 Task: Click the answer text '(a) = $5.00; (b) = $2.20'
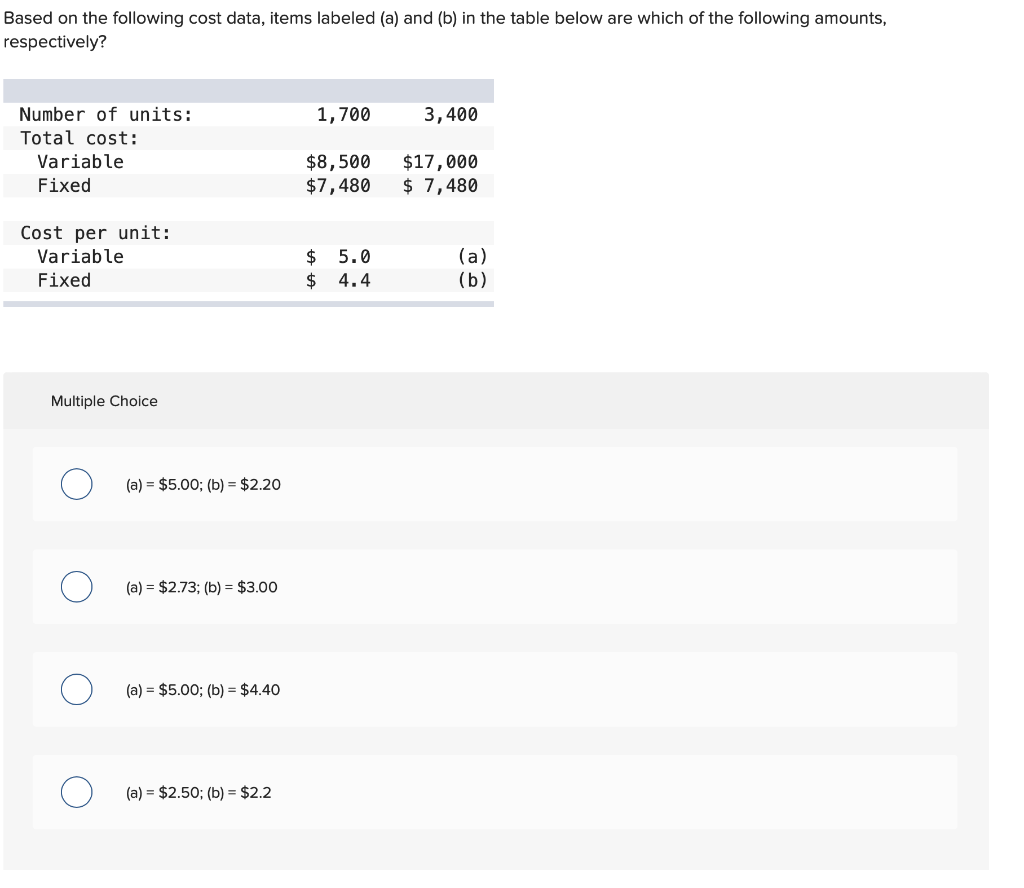click(x=203, y=484)
